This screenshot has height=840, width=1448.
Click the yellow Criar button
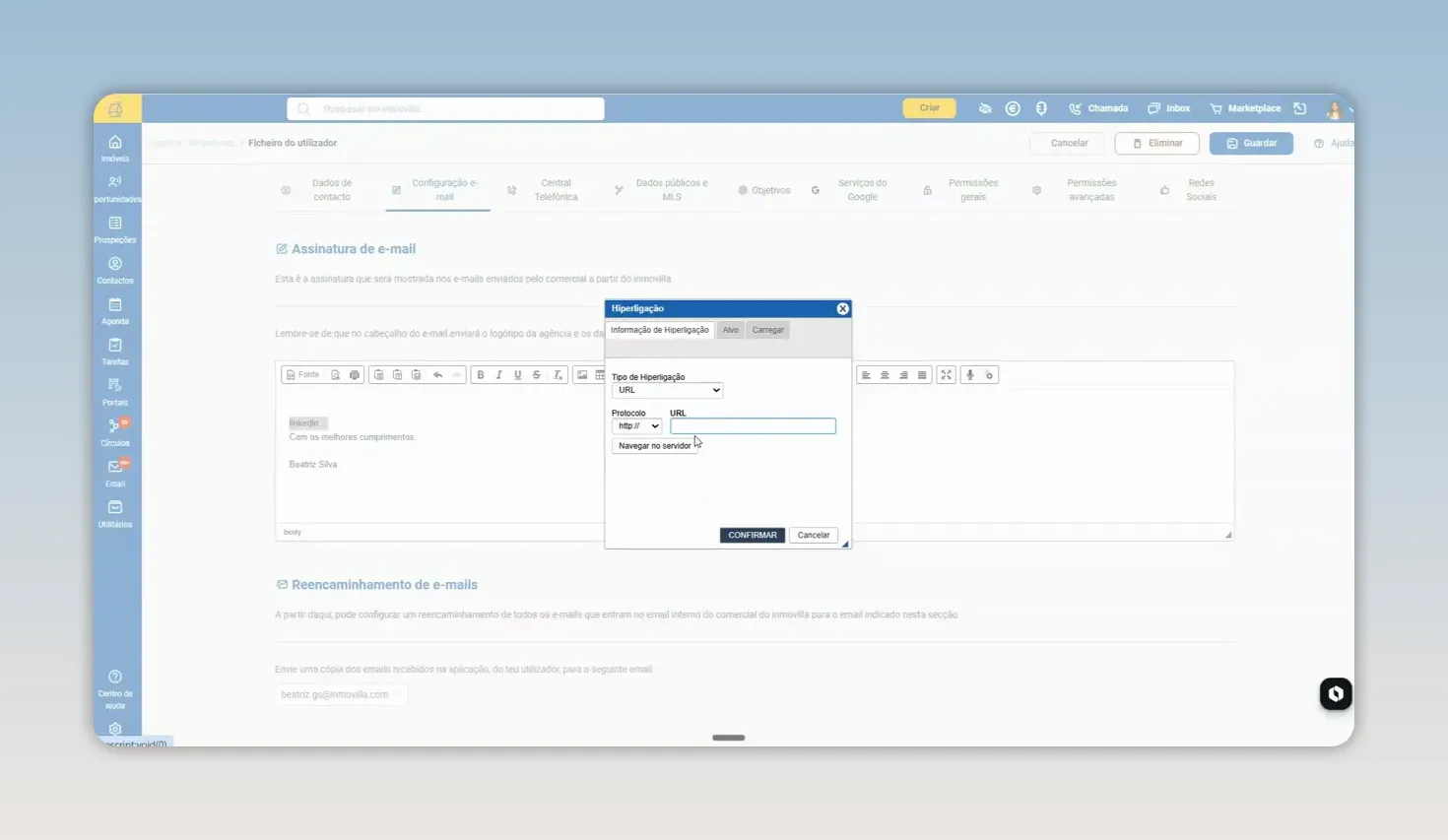point(930,108)
